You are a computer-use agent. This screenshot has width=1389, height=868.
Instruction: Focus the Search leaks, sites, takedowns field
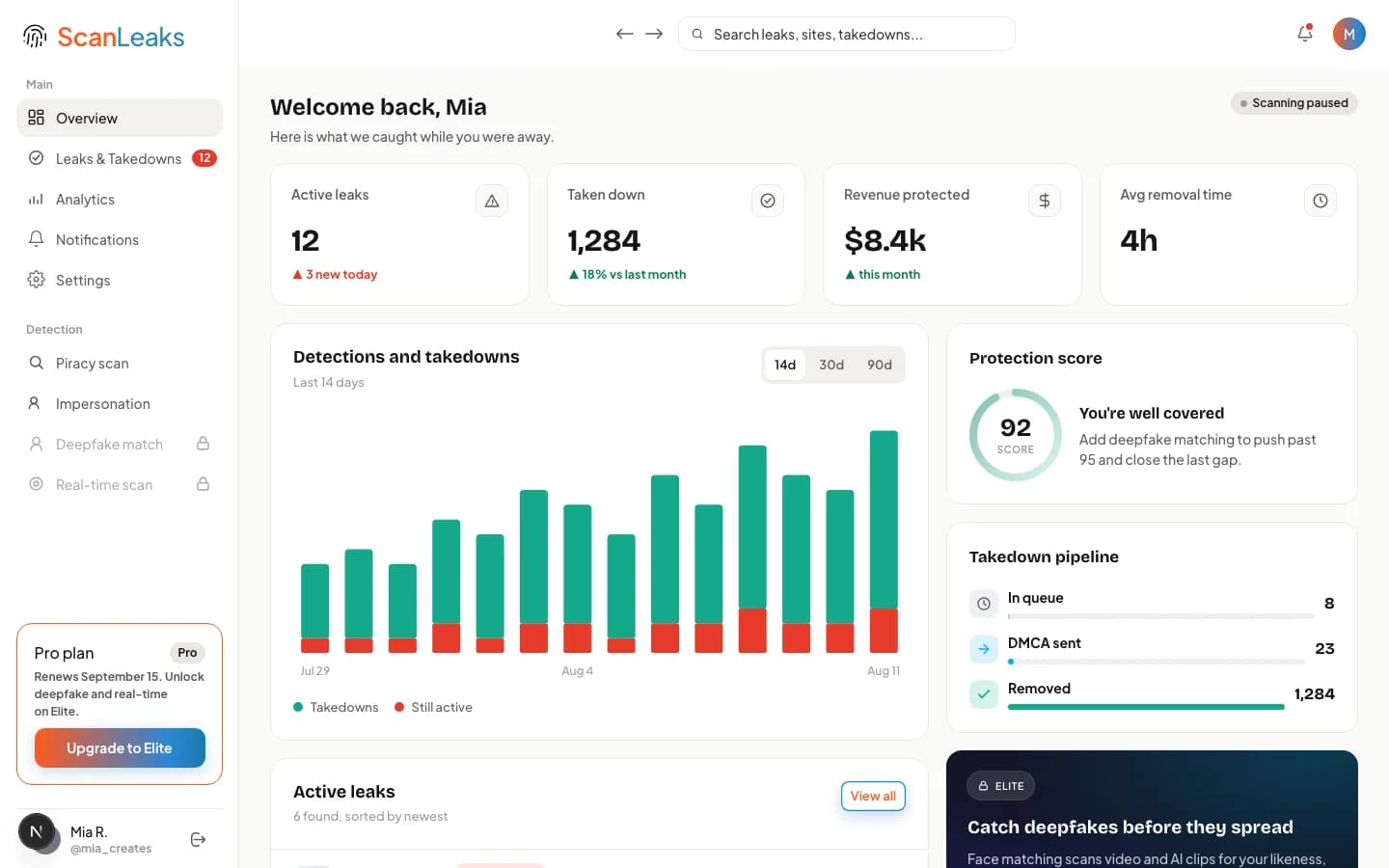coord(847,34)
